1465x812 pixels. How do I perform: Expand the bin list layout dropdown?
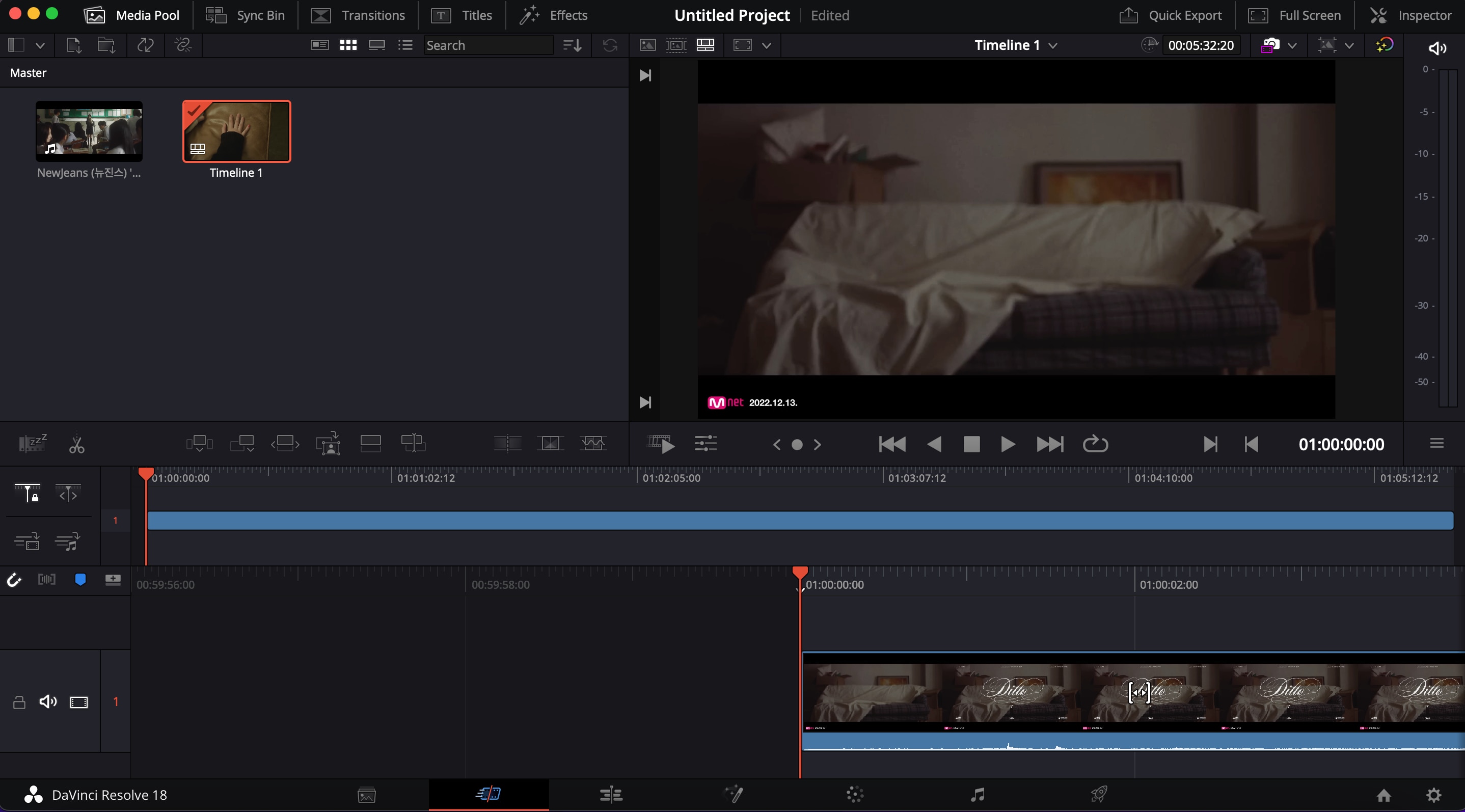[x=40, y=45]
